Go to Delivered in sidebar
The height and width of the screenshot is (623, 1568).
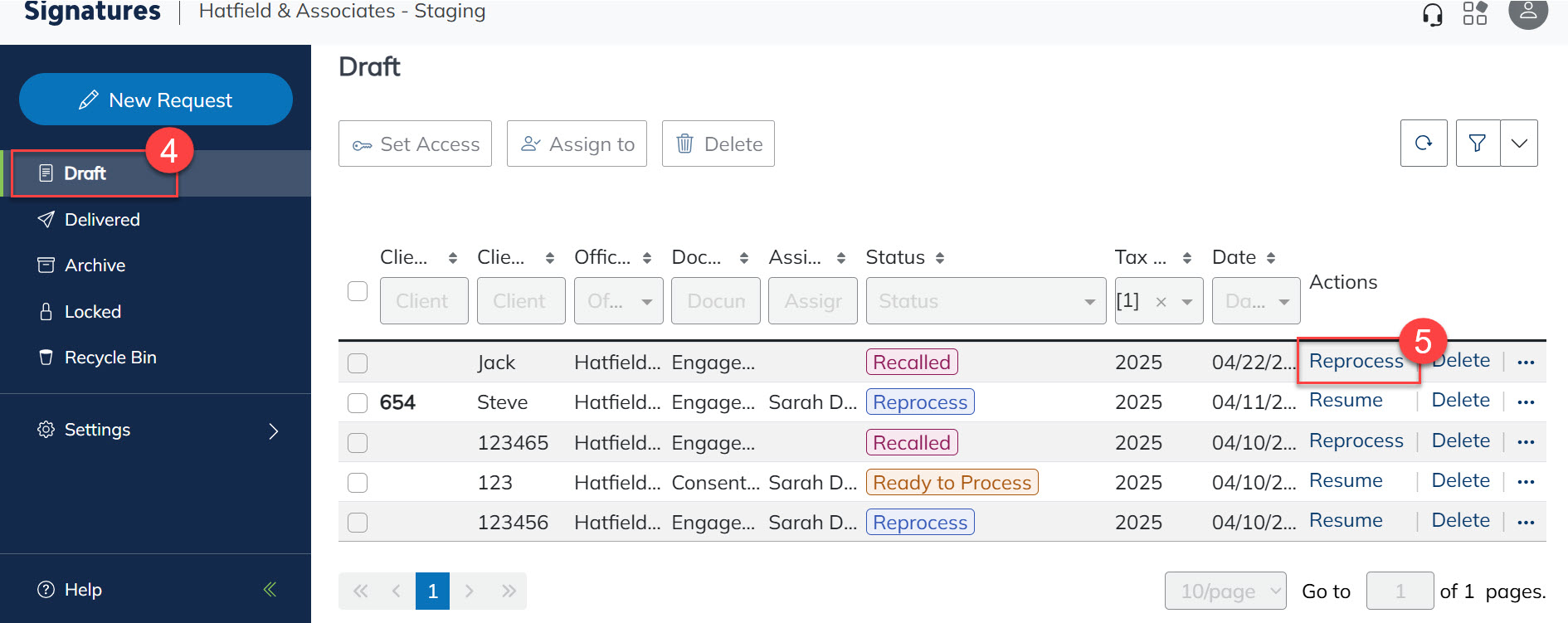coord(102,220)
